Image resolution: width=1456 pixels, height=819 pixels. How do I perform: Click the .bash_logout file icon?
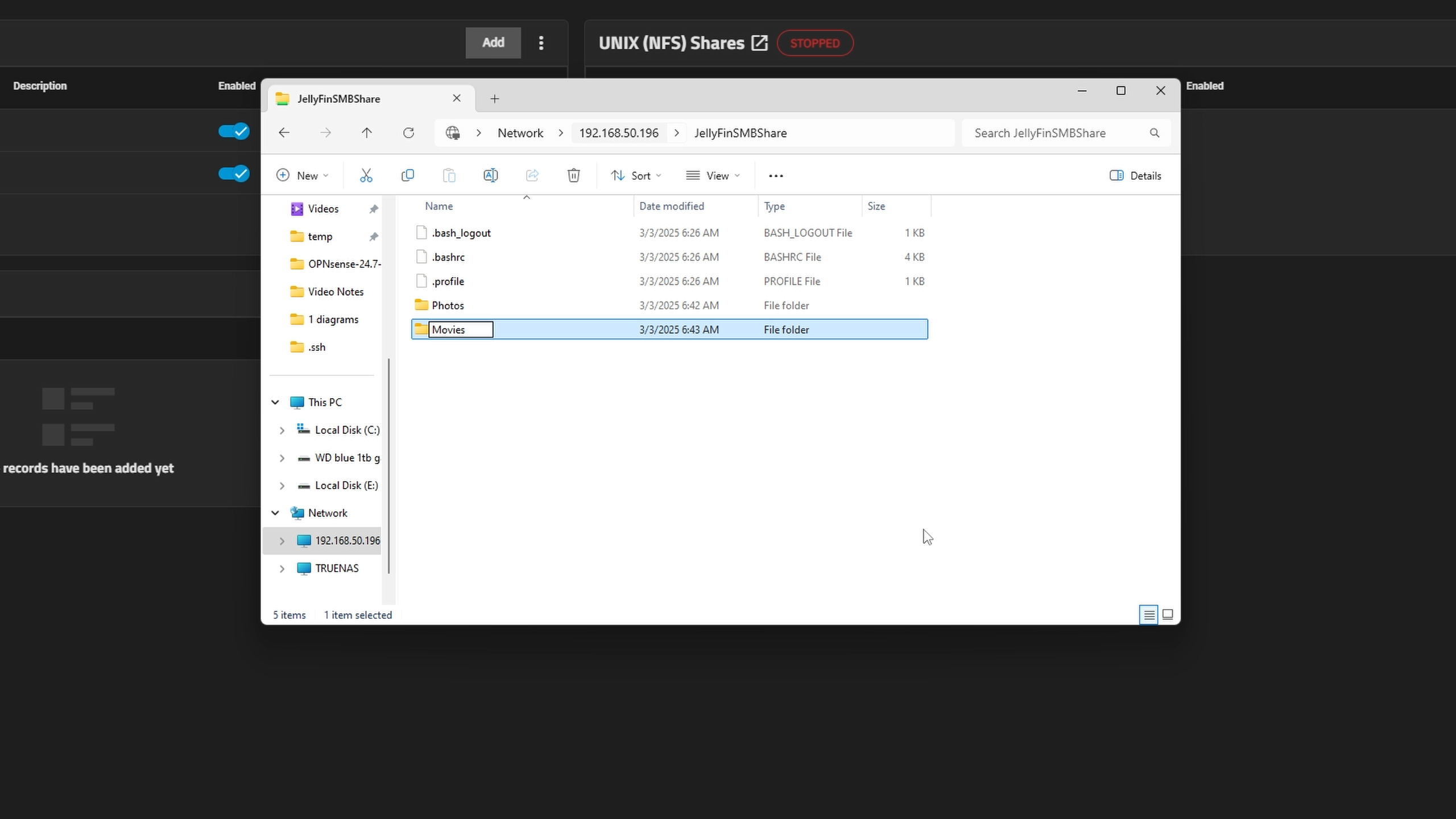tap(421, 233)
